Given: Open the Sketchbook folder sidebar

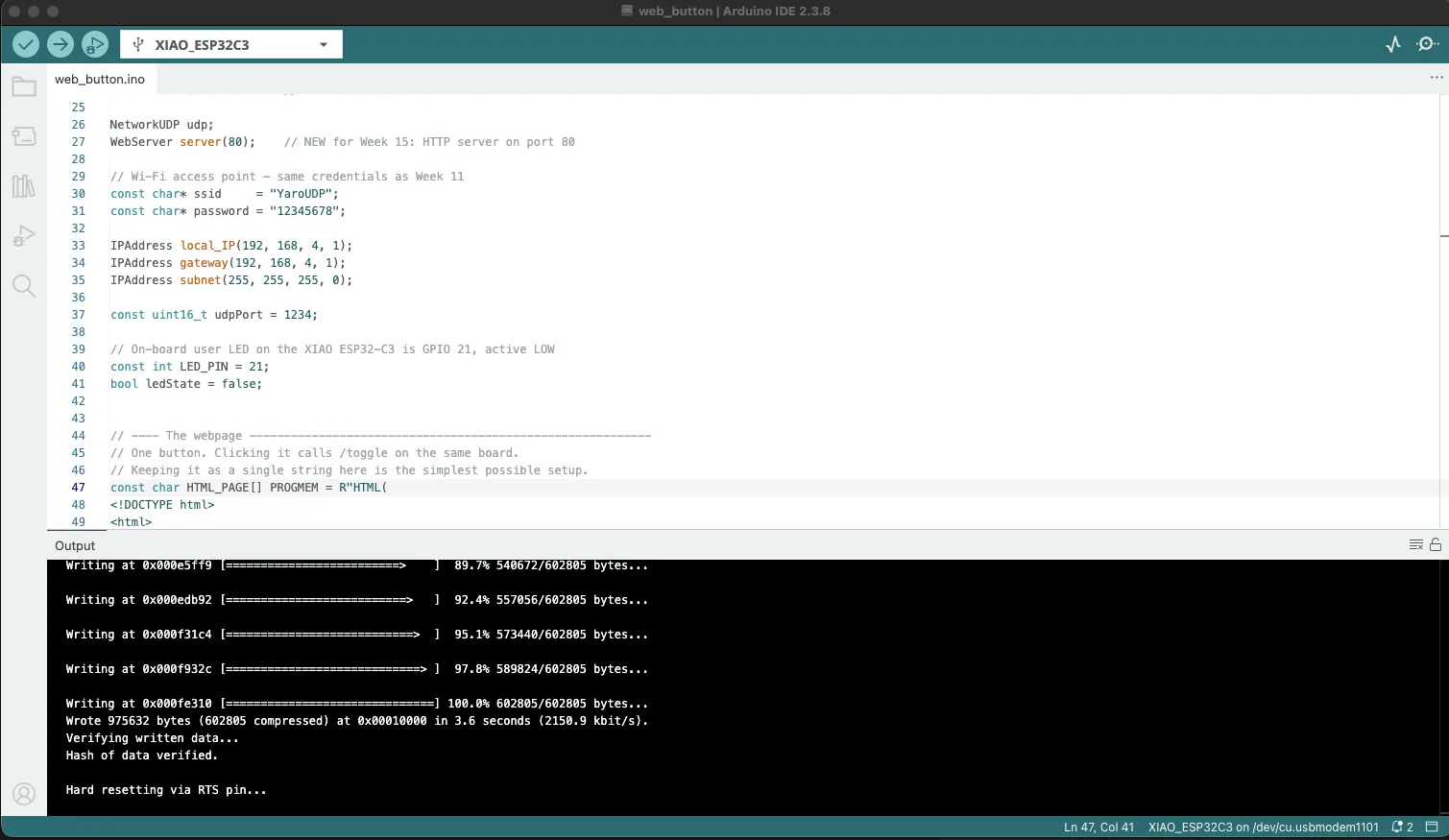Looking at the screenshot, I should click(x=24, y=87).
